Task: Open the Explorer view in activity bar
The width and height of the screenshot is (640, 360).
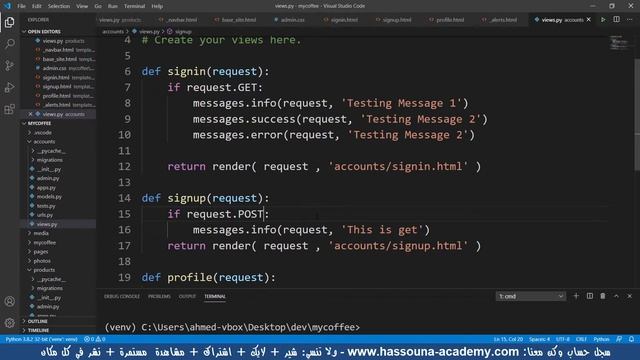Action: click(9, 22)
